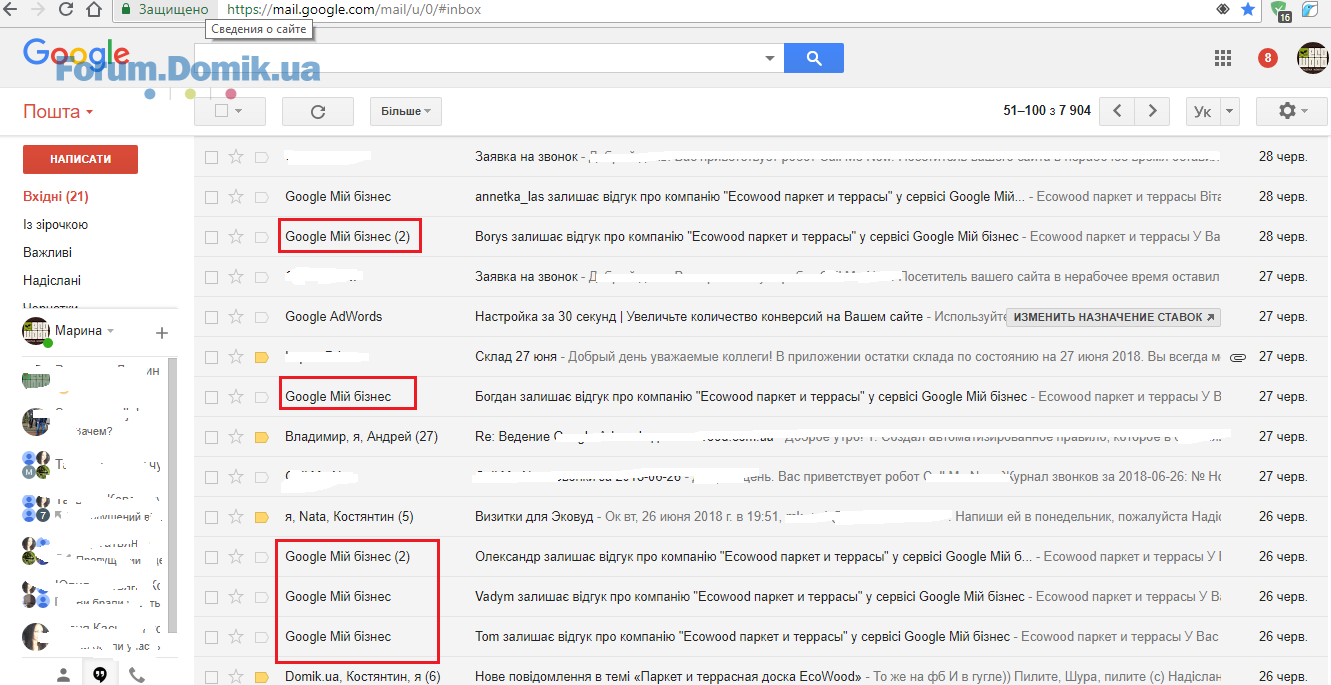Open Нове повідомлення в темі email
This screenshot has width=1331, height=685.
(x=666, y=677)
